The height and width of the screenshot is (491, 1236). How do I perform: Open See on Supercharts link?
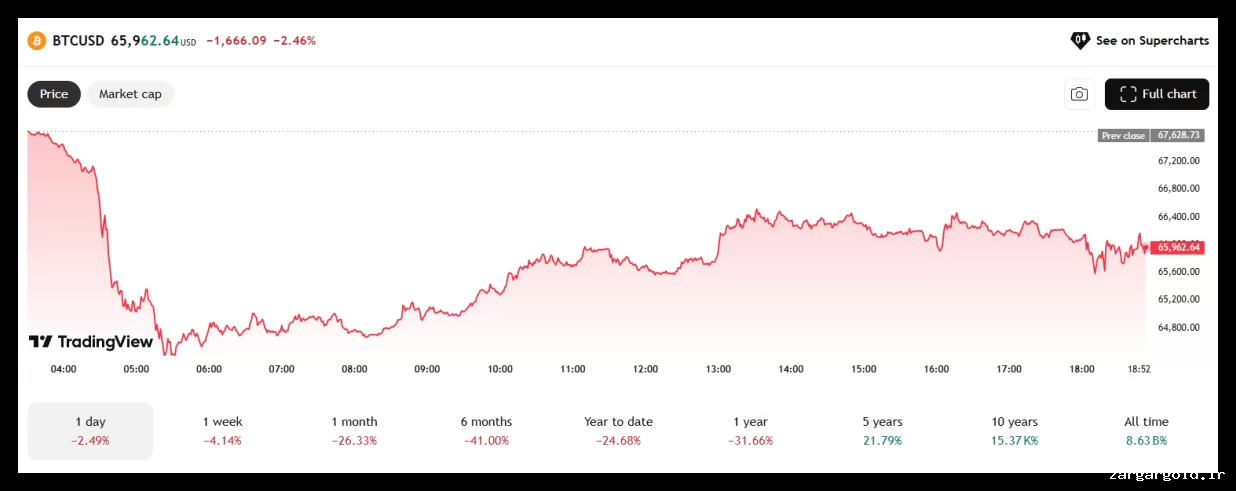[1151, 41]
